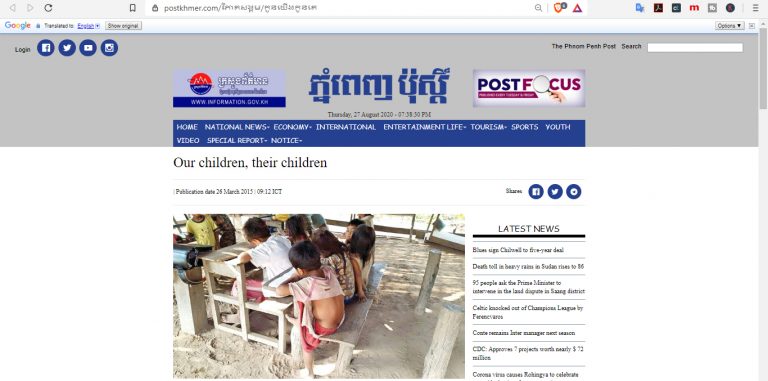Image resolution: width=768 pixels, height=381 pixels.
Task: Click the Login link
Action: point(23,49)
